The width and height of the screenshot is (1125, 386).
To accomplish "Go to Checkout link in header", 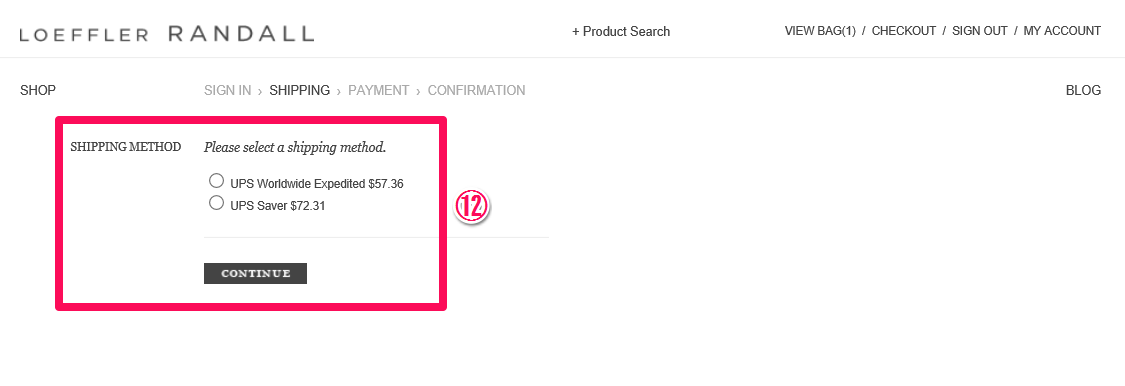I will click(x=903, y=31).
